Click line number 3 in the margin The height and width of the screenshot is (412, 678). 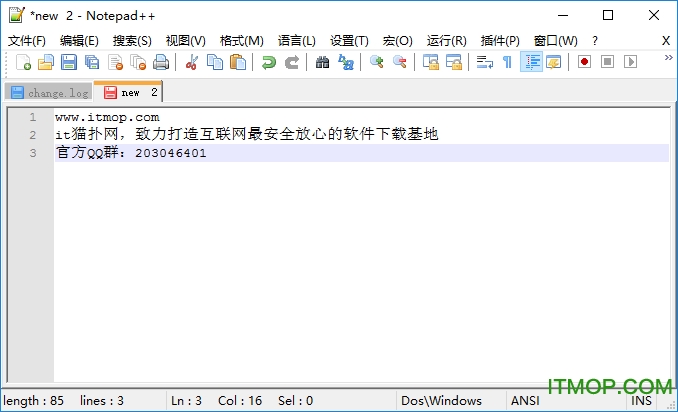(33, 153)
